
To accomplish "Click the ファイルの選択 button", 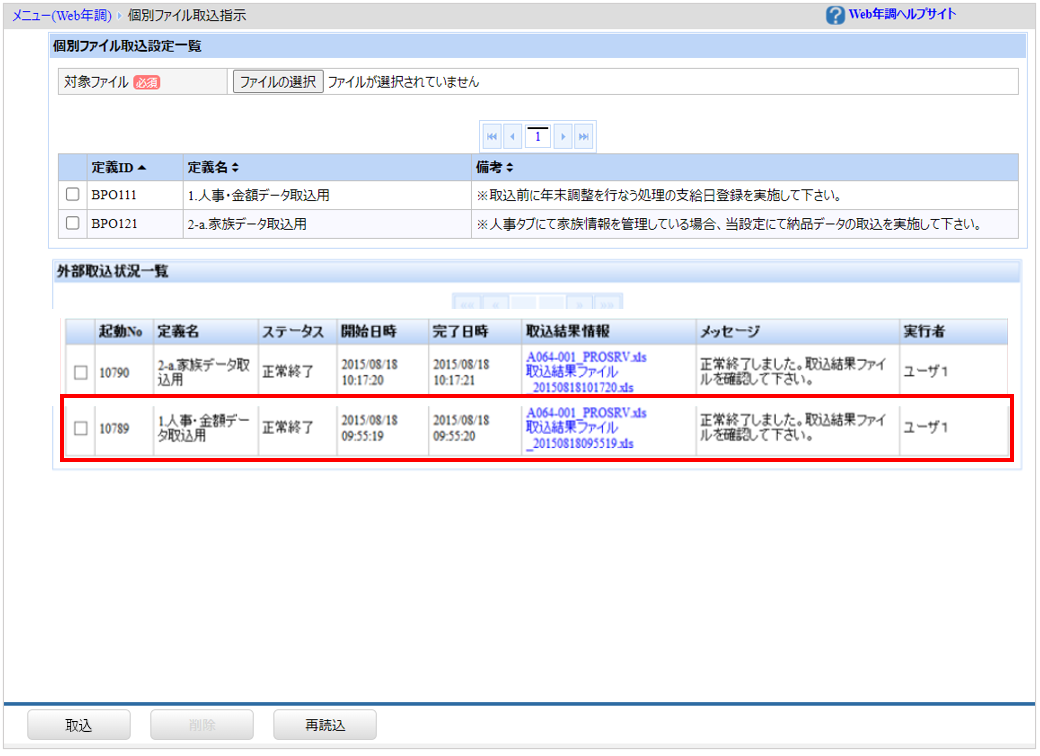I will tap(278, 82).
